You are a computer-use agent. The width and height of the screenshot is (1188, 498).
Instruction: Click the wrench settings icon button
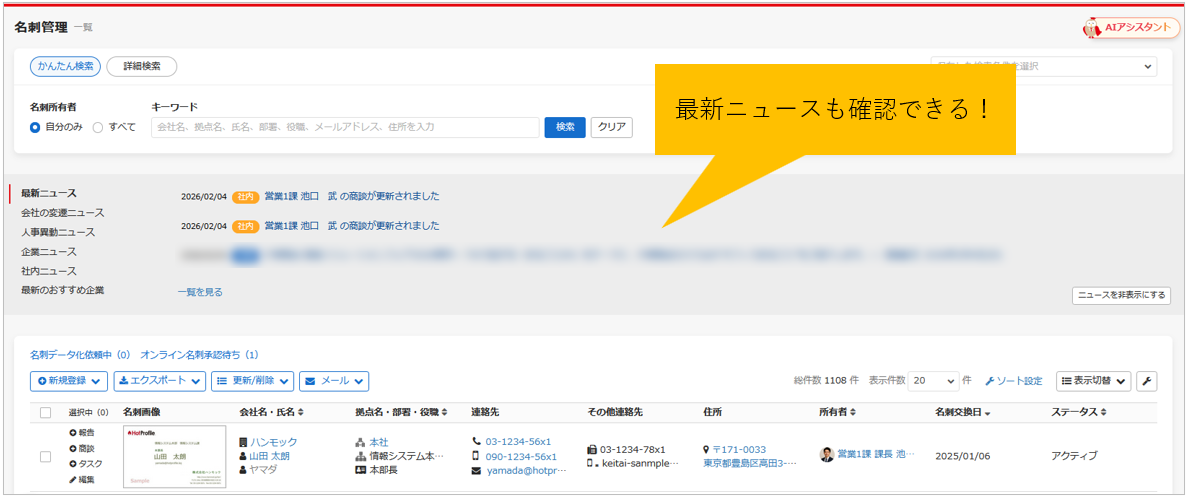click(x=1147, y=381)
